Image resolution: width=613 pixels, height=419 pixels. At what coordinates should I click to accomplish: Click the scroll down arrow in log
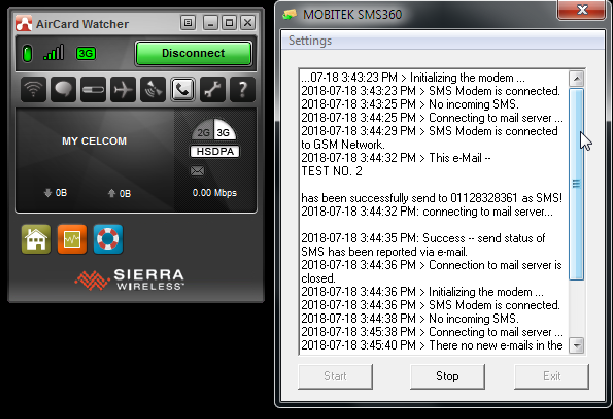576,345
